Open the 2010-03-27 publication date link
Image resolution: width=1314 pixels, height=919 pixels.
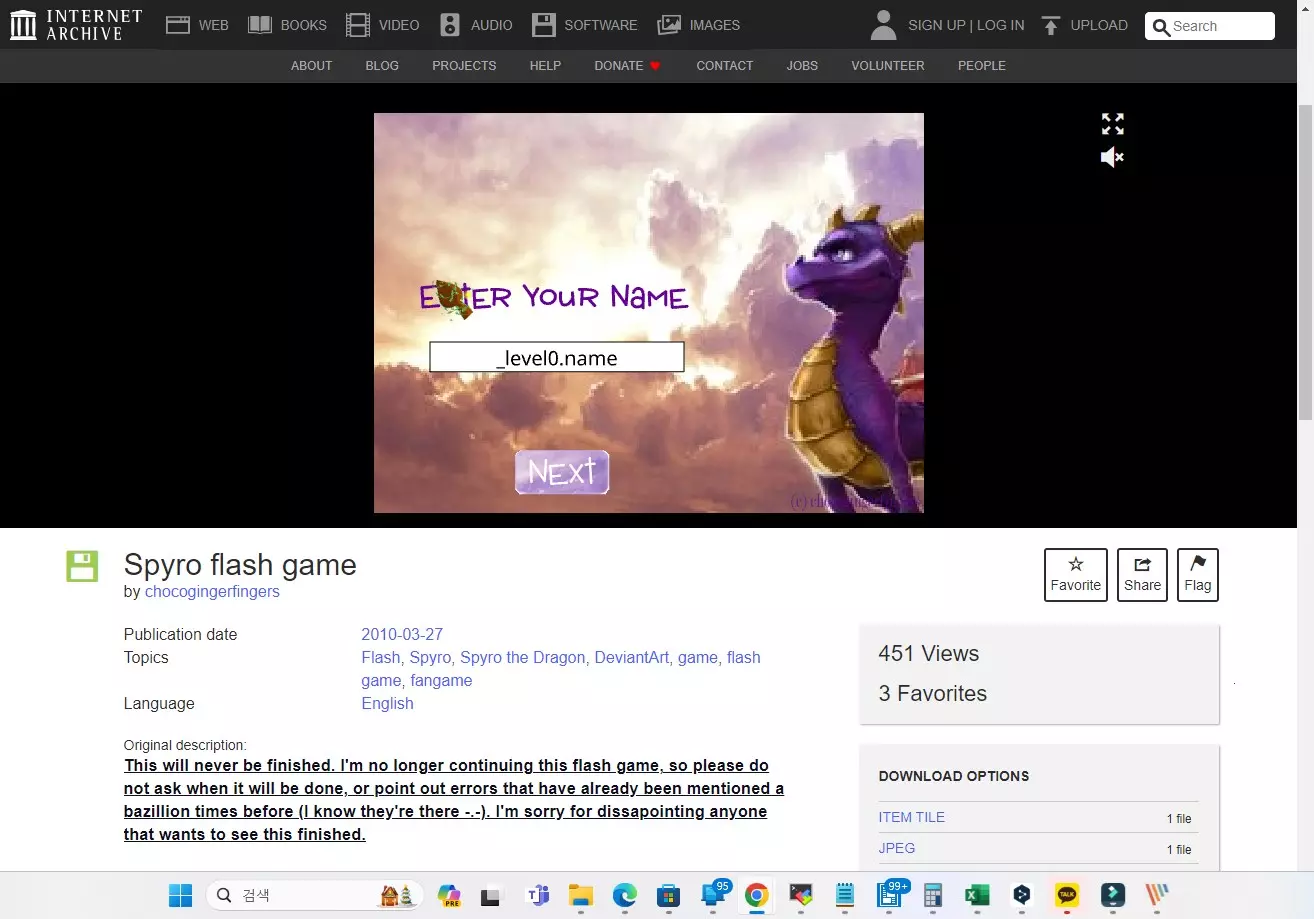(x=402, y=634)
